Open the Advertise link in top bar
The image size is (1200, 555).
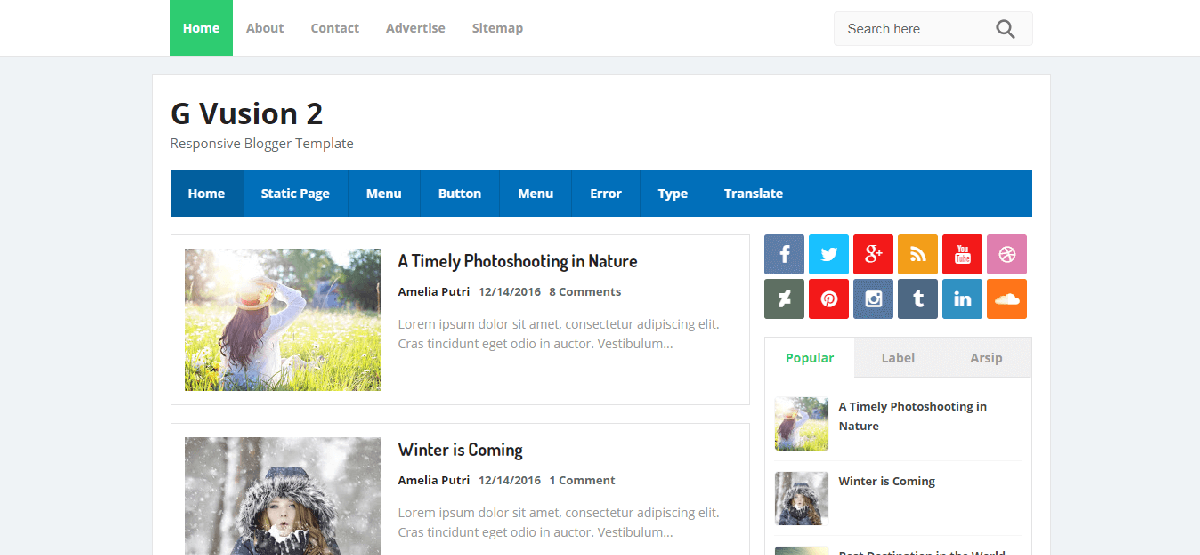[416, 28]
